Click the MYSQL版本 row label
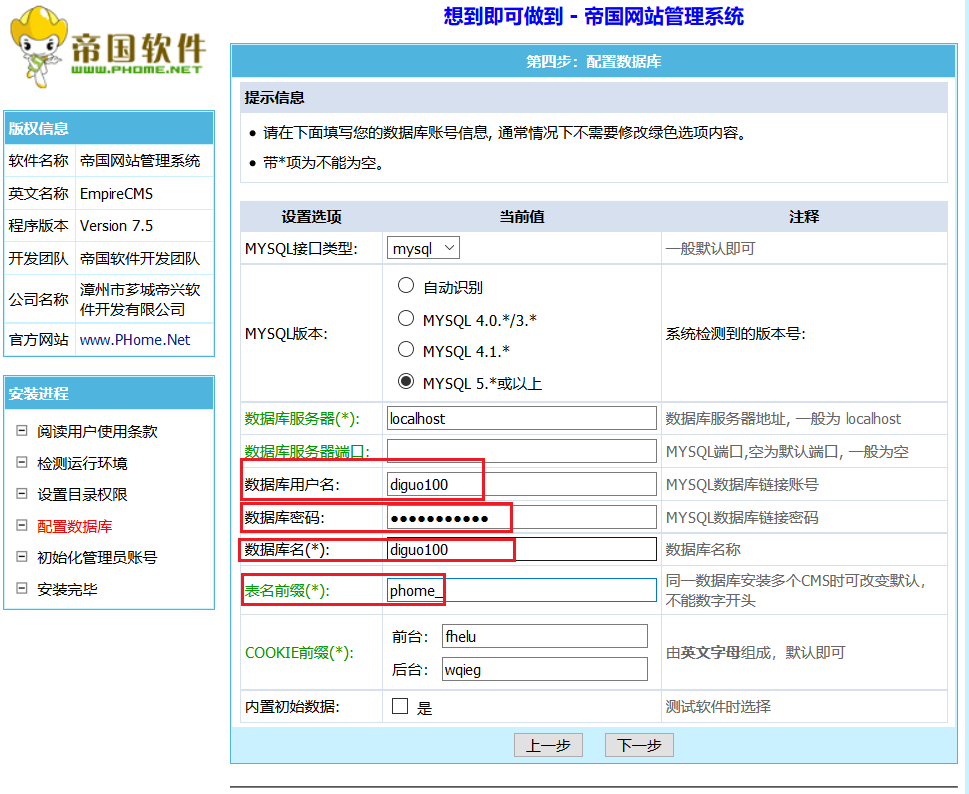 pyautogui.click(x=286, y=334)
